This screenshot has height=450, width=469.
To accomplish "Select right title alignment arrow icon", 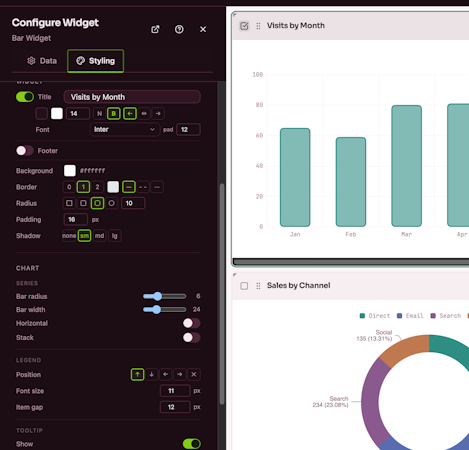I will point(158,114).
